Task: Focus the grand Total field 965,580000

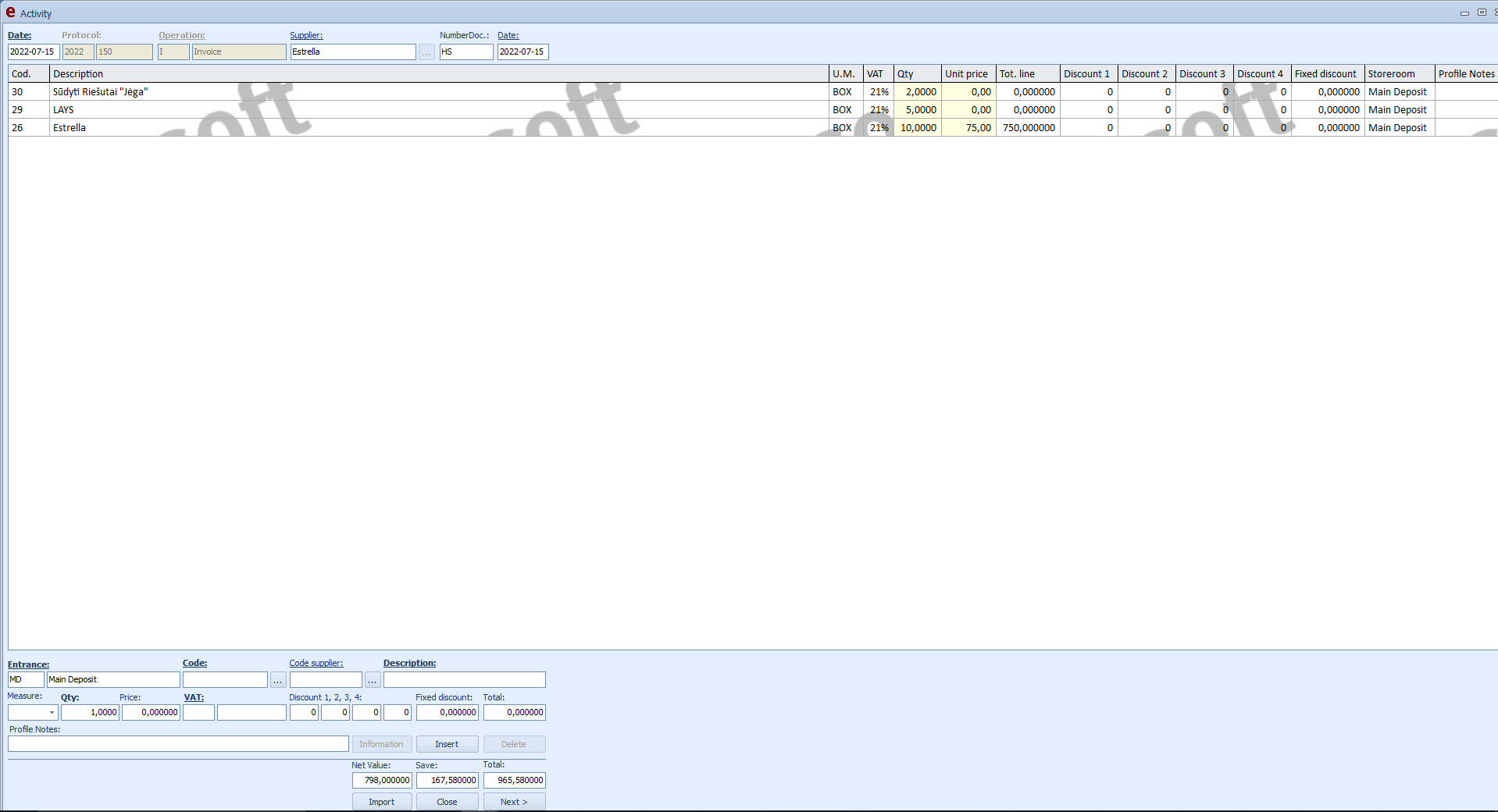Action: point(514,780)
